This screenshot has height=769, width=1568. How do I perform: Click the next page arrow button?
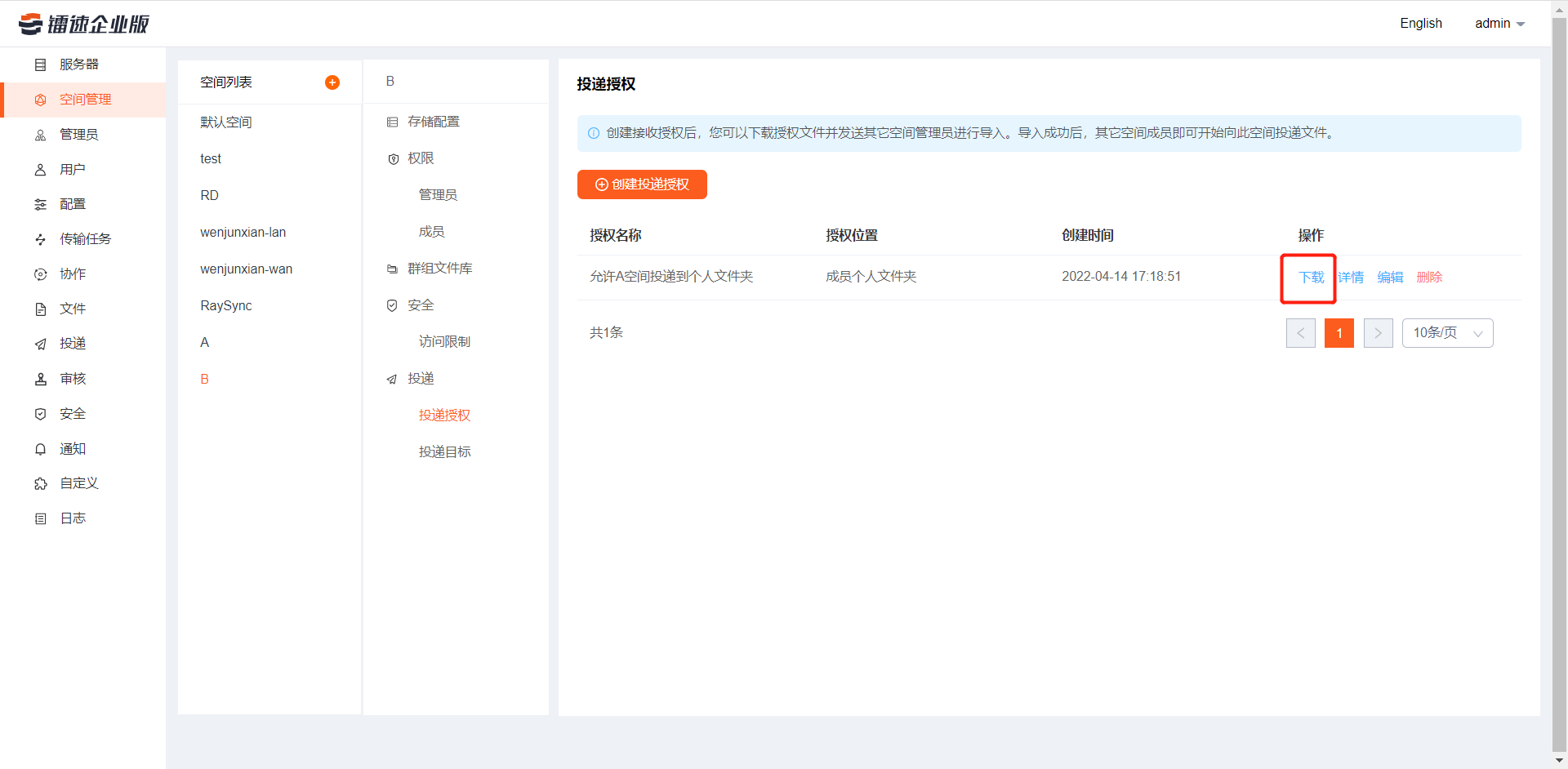(x=1378, y=333)
